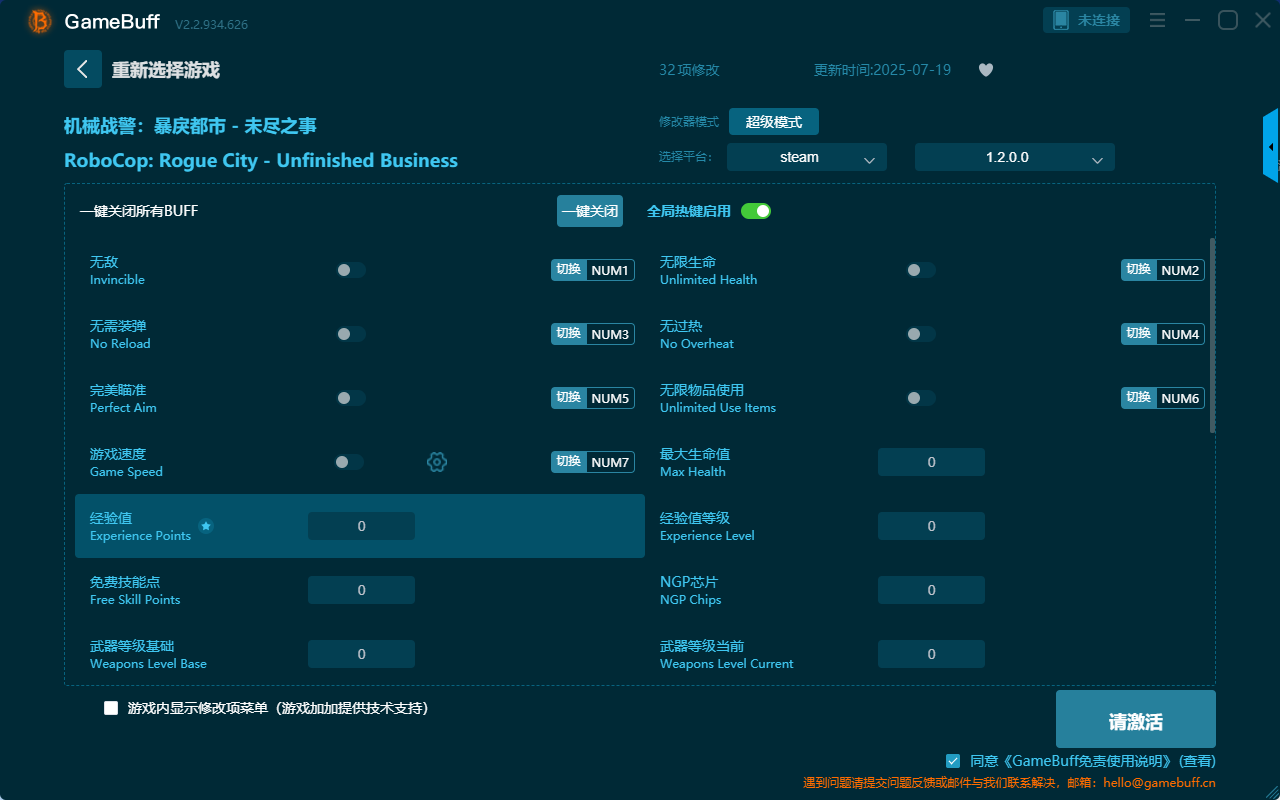This screenshot has width=1280, height=800.
Task: Open the Game Speed settings gear
Action: pos(436,461)
